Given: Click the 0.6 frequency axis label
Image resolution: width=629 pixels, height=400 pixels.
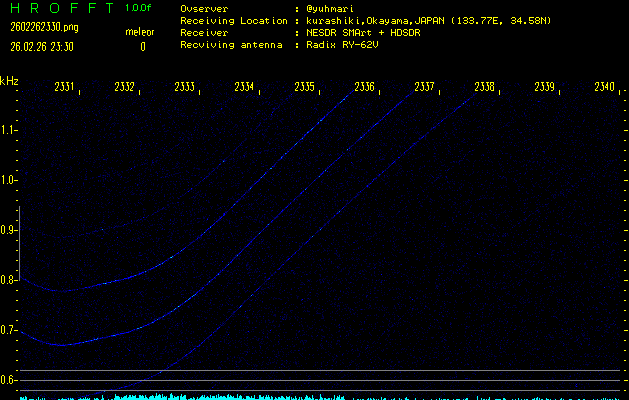Looking at the screenshot, I should [9, 380].
